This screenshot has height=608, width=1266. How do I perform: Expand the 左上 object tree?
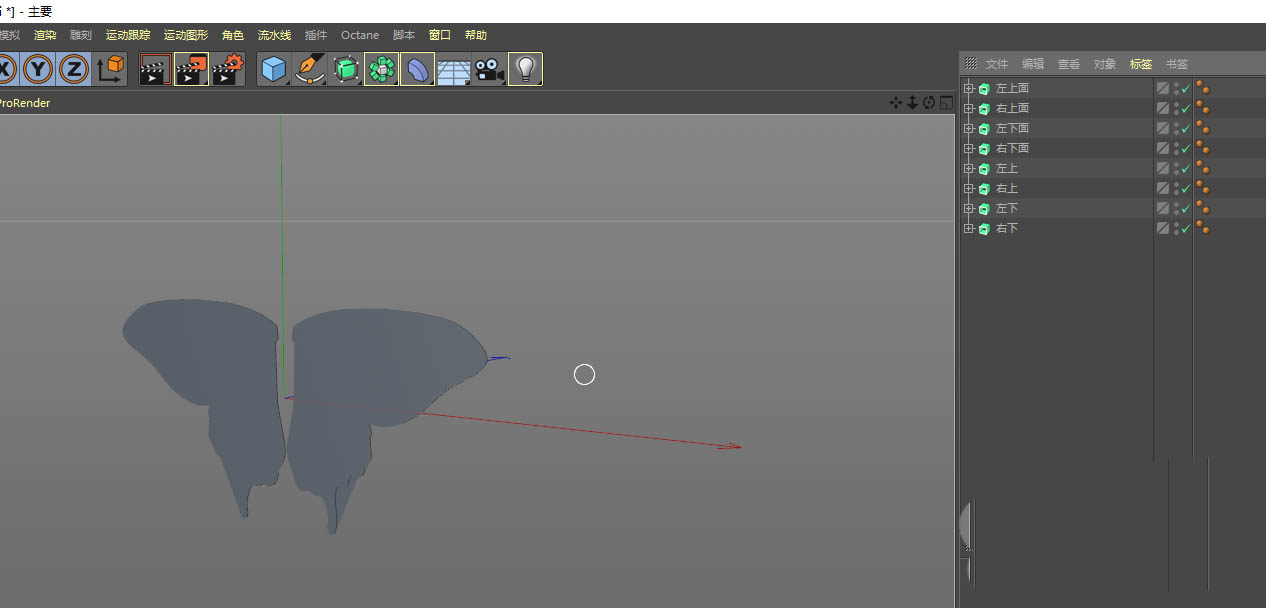[968, 168]
